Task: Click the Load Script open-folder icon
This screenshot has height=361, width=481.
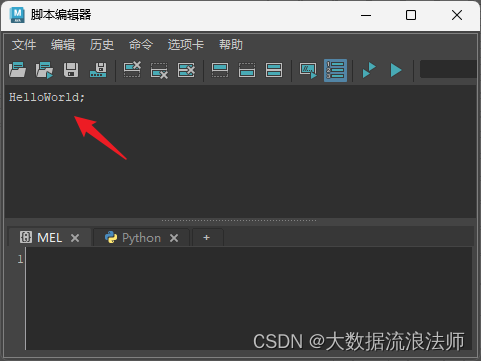Action: coord(17,70)
